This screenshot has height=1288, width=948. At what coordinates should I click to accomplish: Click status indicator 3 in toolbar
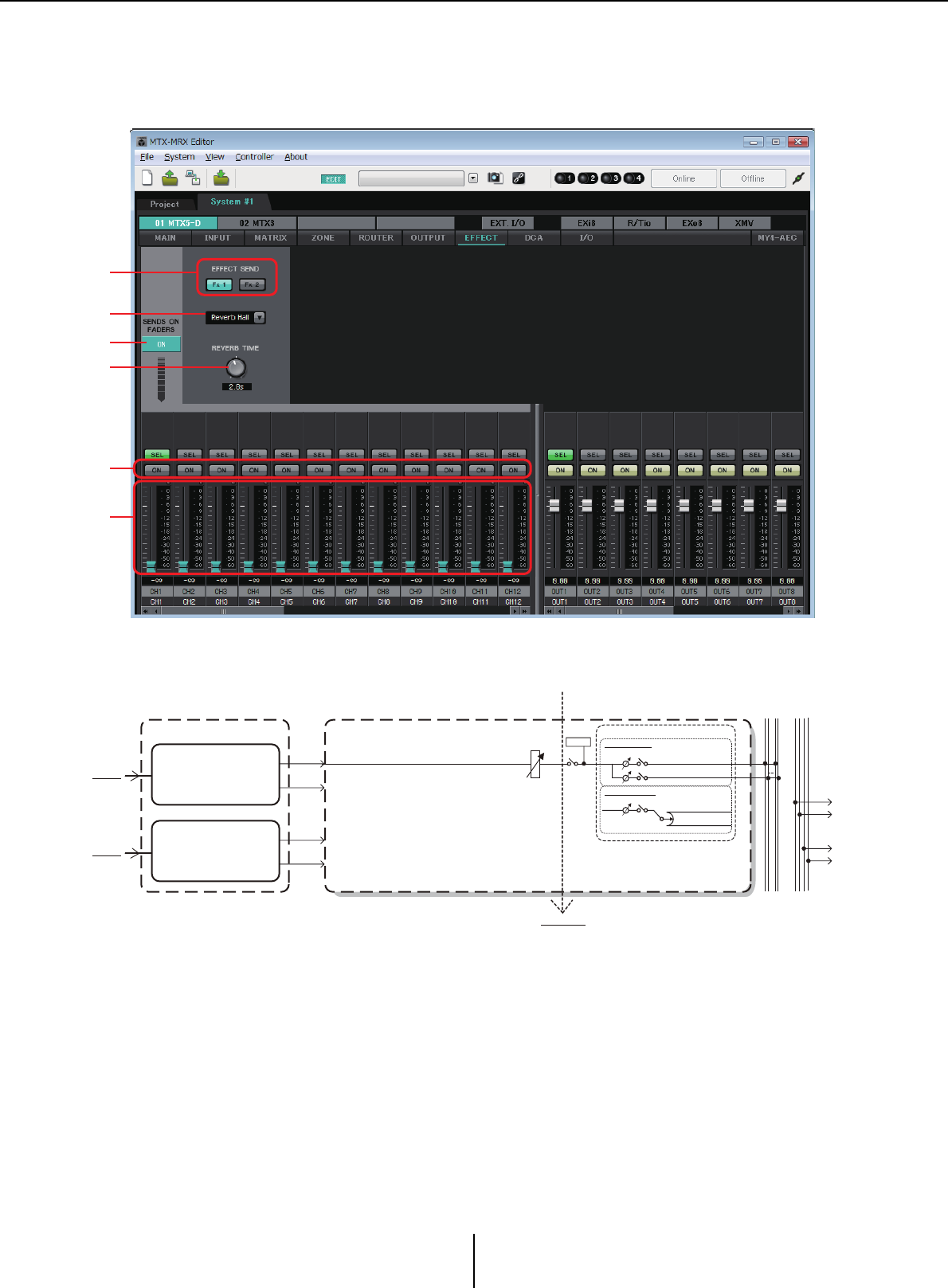[x=610, y=178]
